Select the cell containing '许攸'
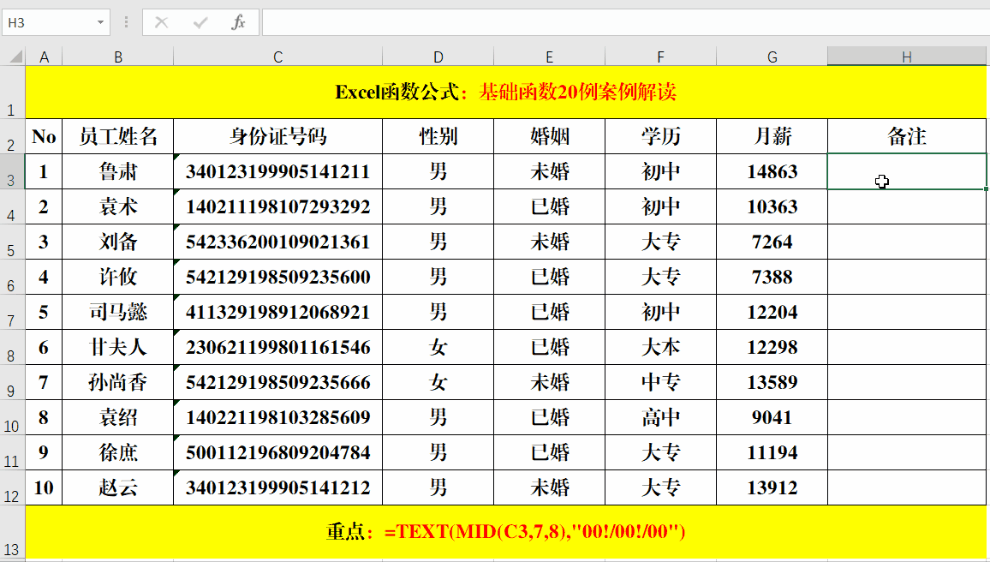The width and height of the screenshot is (990, 562). click(118, 277)
